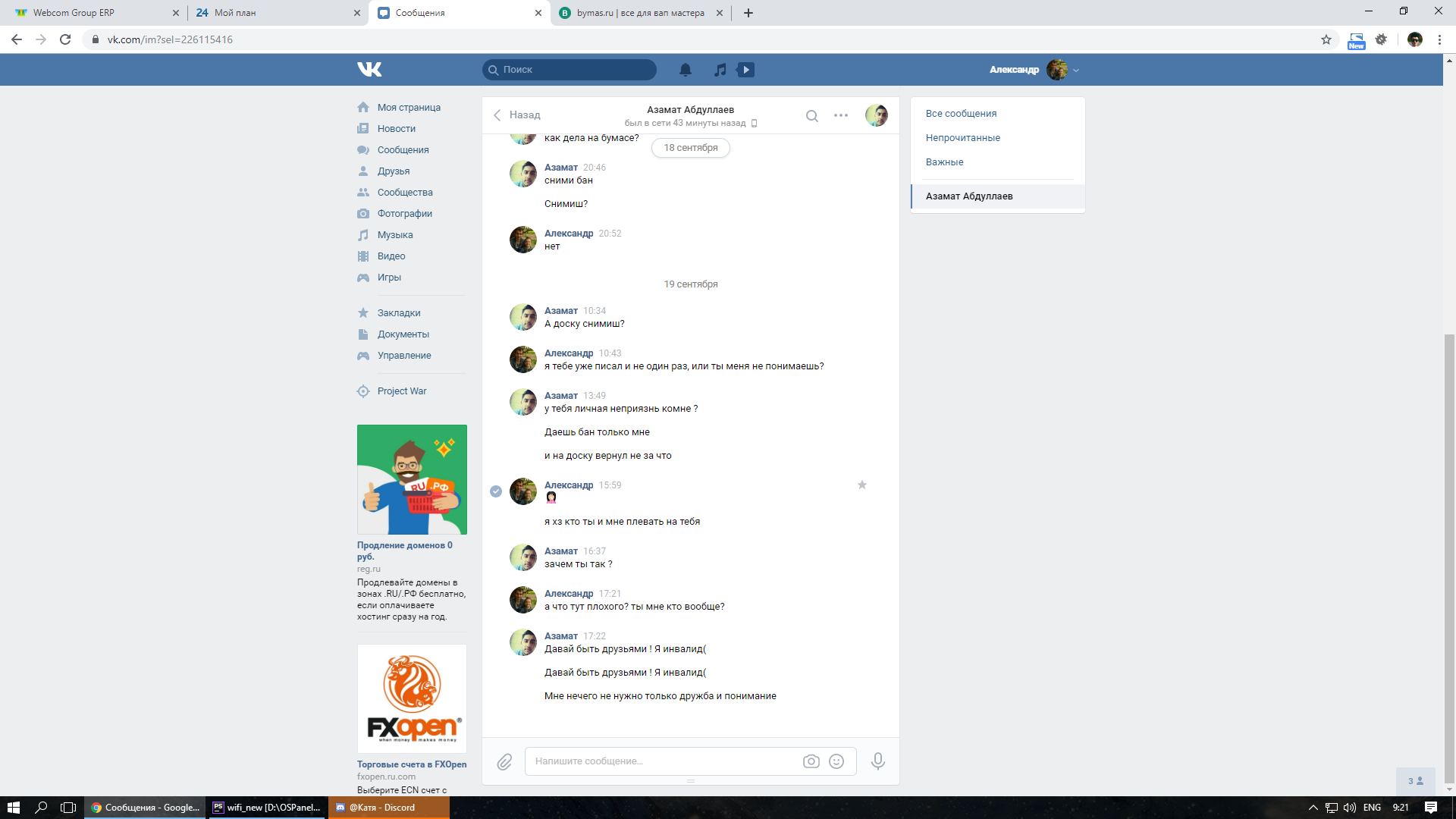1456x819 pixels.
Task: Show hidden icons in the system tray
Action: coord(1313,808)
